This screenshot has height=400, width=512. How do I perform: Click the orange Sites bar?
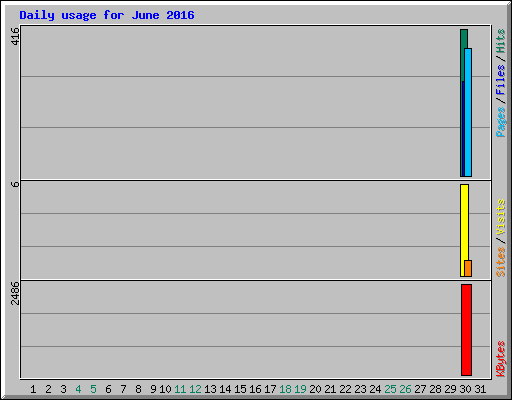(x=468, y=268)
